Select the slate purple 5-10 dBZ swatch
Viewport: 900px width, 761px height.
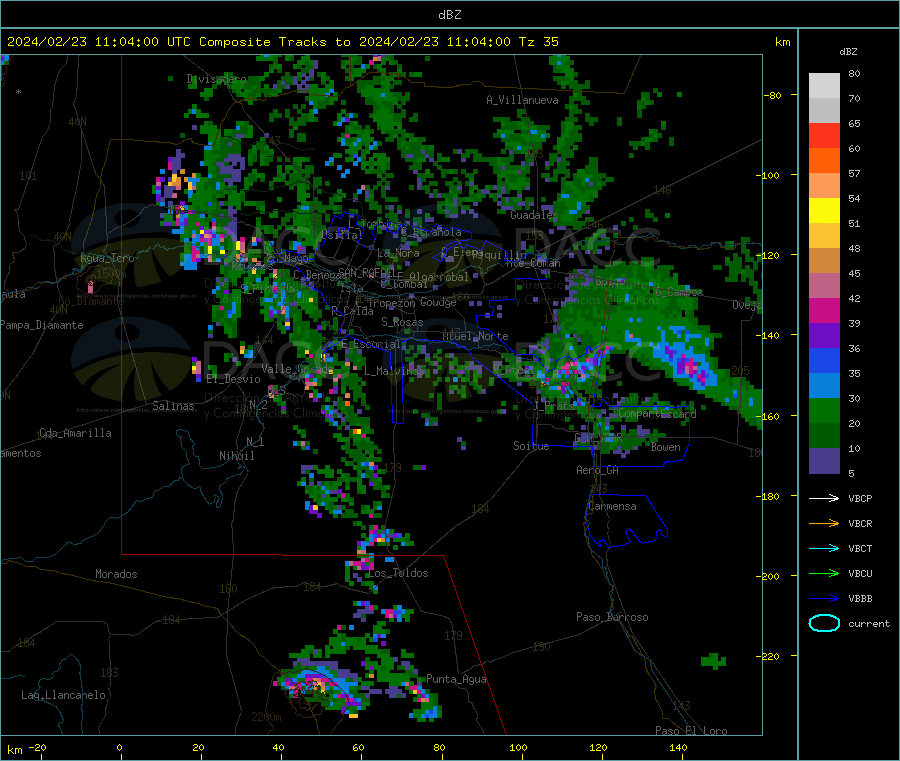(824, 461)
